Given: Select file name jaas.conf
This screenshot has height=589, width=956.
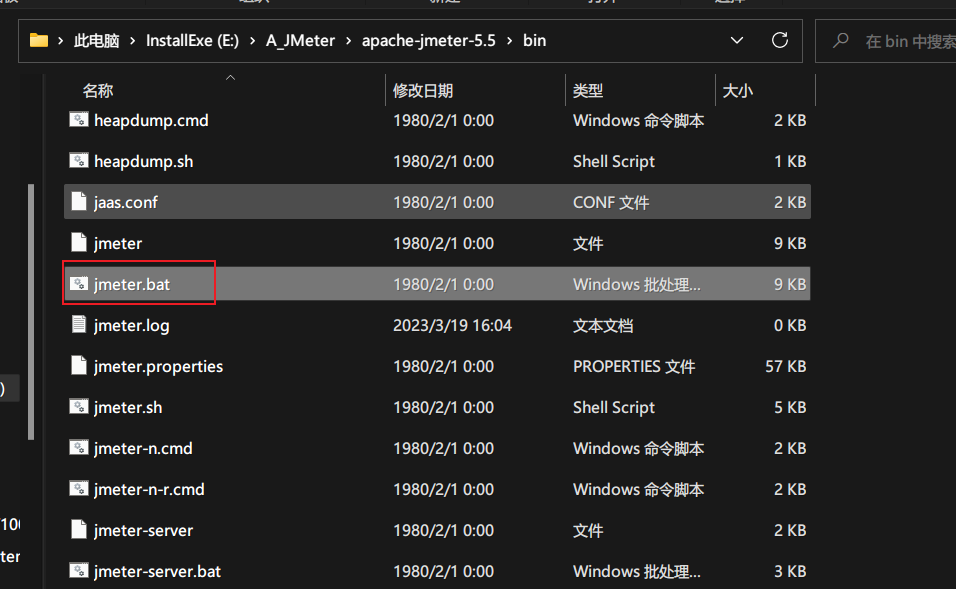Looking at the screenshot, I should click(126, 202).
